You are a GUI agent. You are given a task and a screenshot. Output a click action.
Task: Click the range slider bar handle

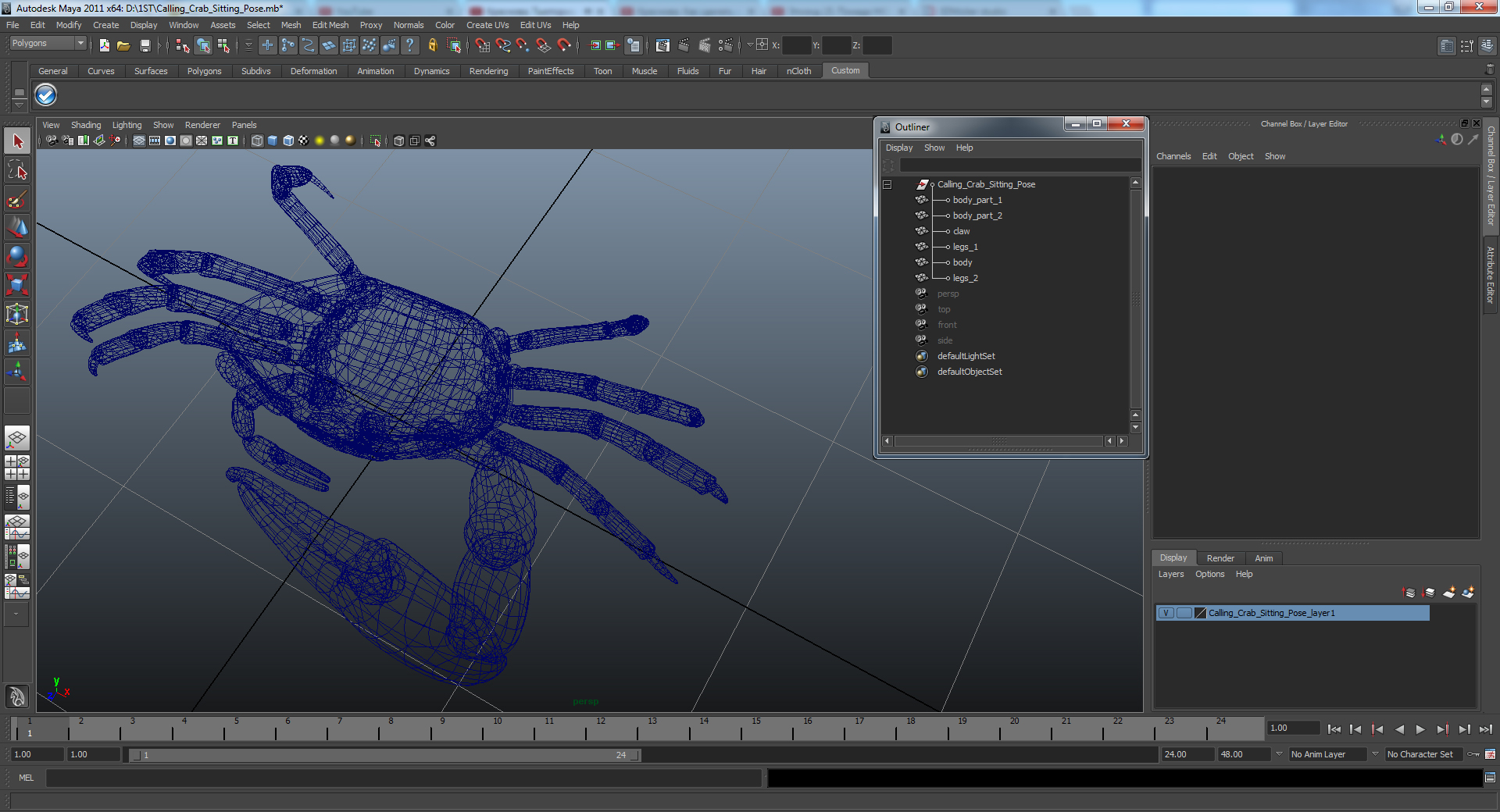tap(384, 755)
